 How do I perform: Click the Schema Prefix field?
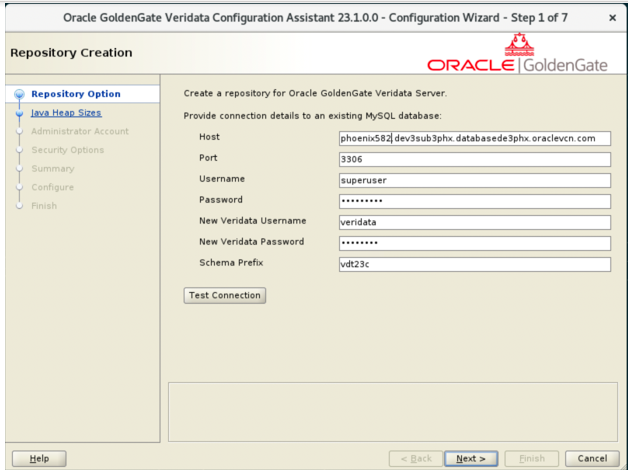coord(475,264)
